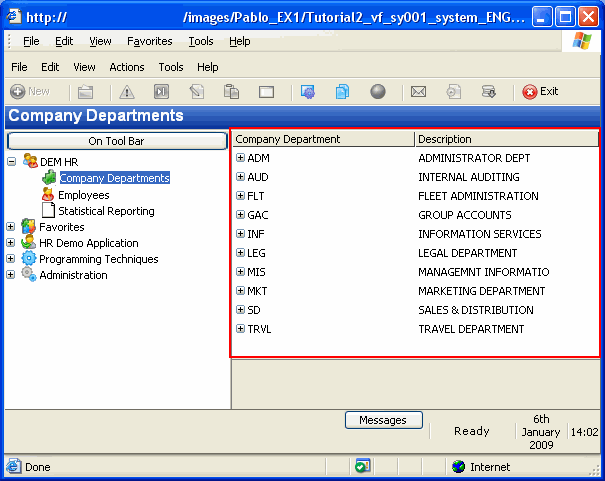Click the HR Demo Application icon
The image size is (605, 481).
coord(28,242)
